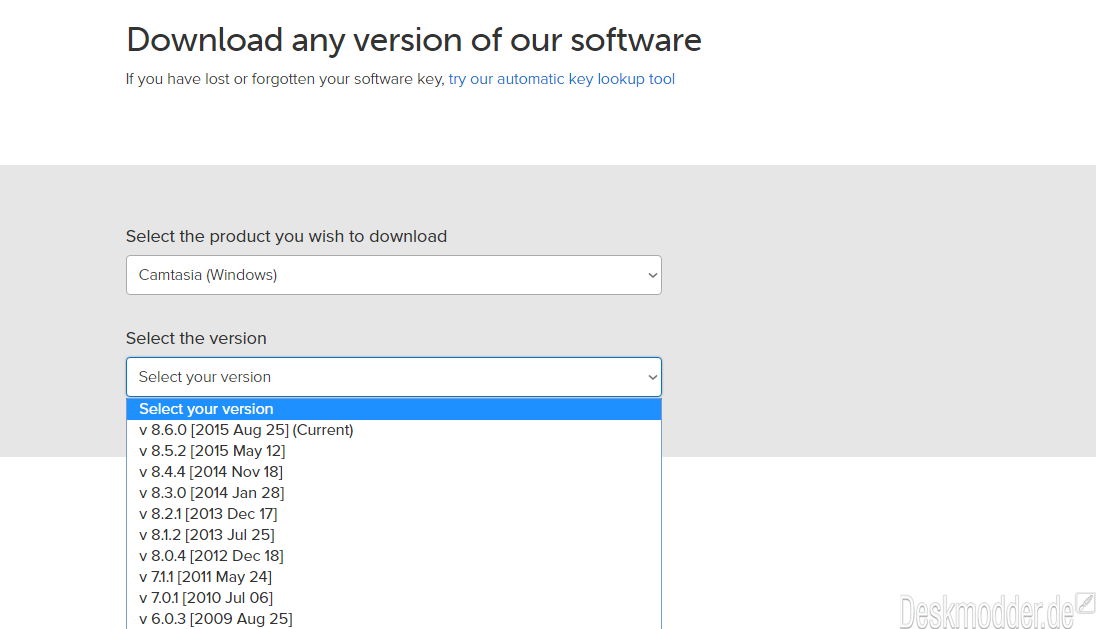Open the Camtasia (Windows) product dropdown
The width and height of the screenshot is (1096, 629).
coord(394,275)
